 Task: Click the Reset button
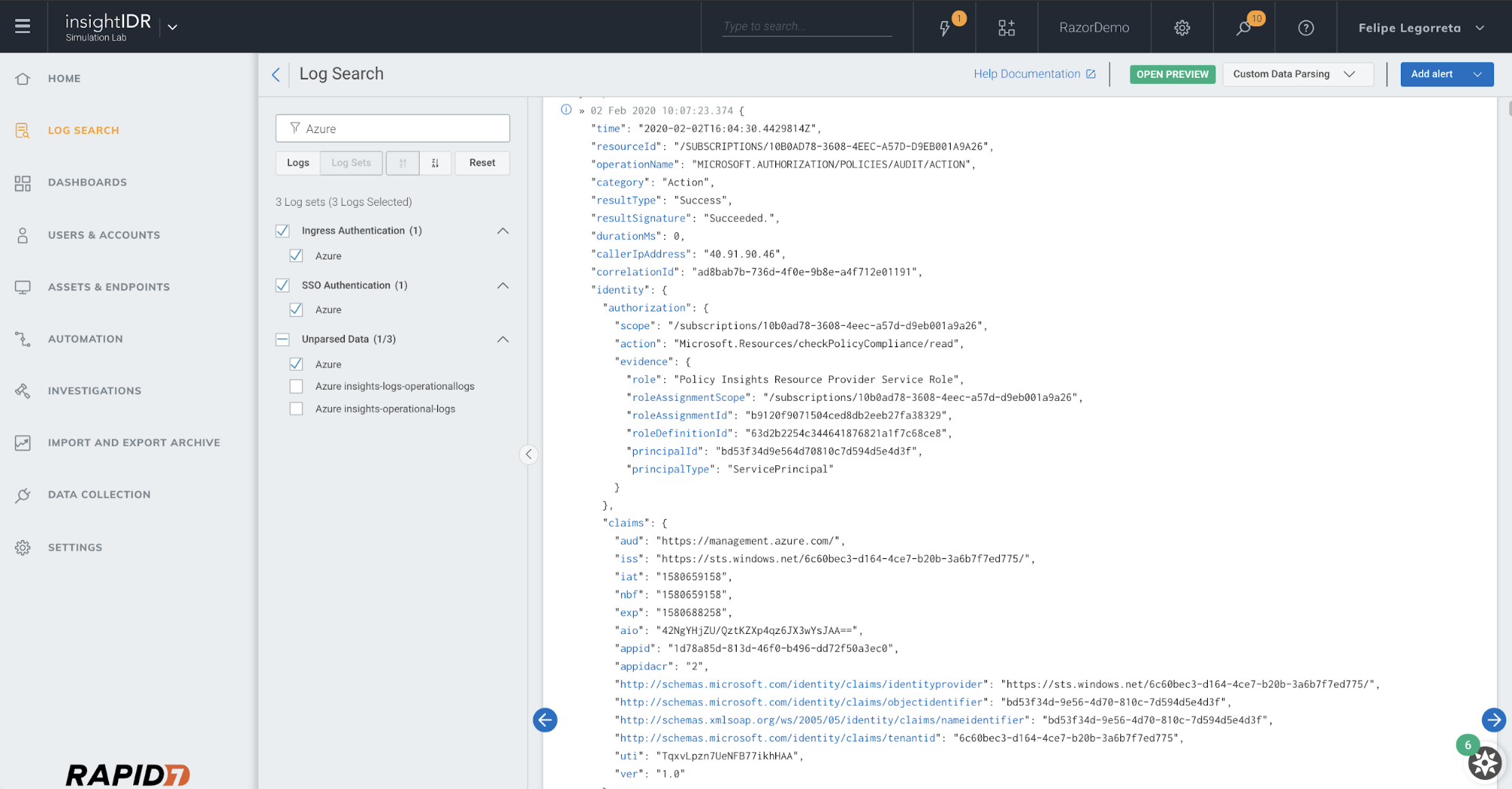point(482,163)
